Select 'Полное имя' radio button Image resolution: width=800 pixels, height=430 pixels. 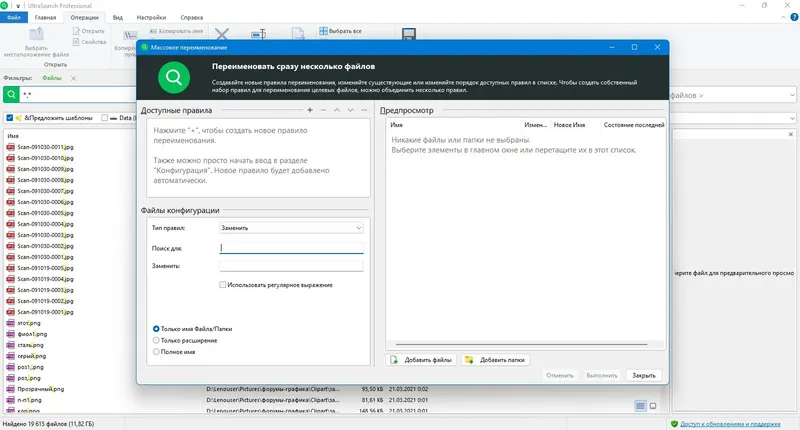[156, 352]
